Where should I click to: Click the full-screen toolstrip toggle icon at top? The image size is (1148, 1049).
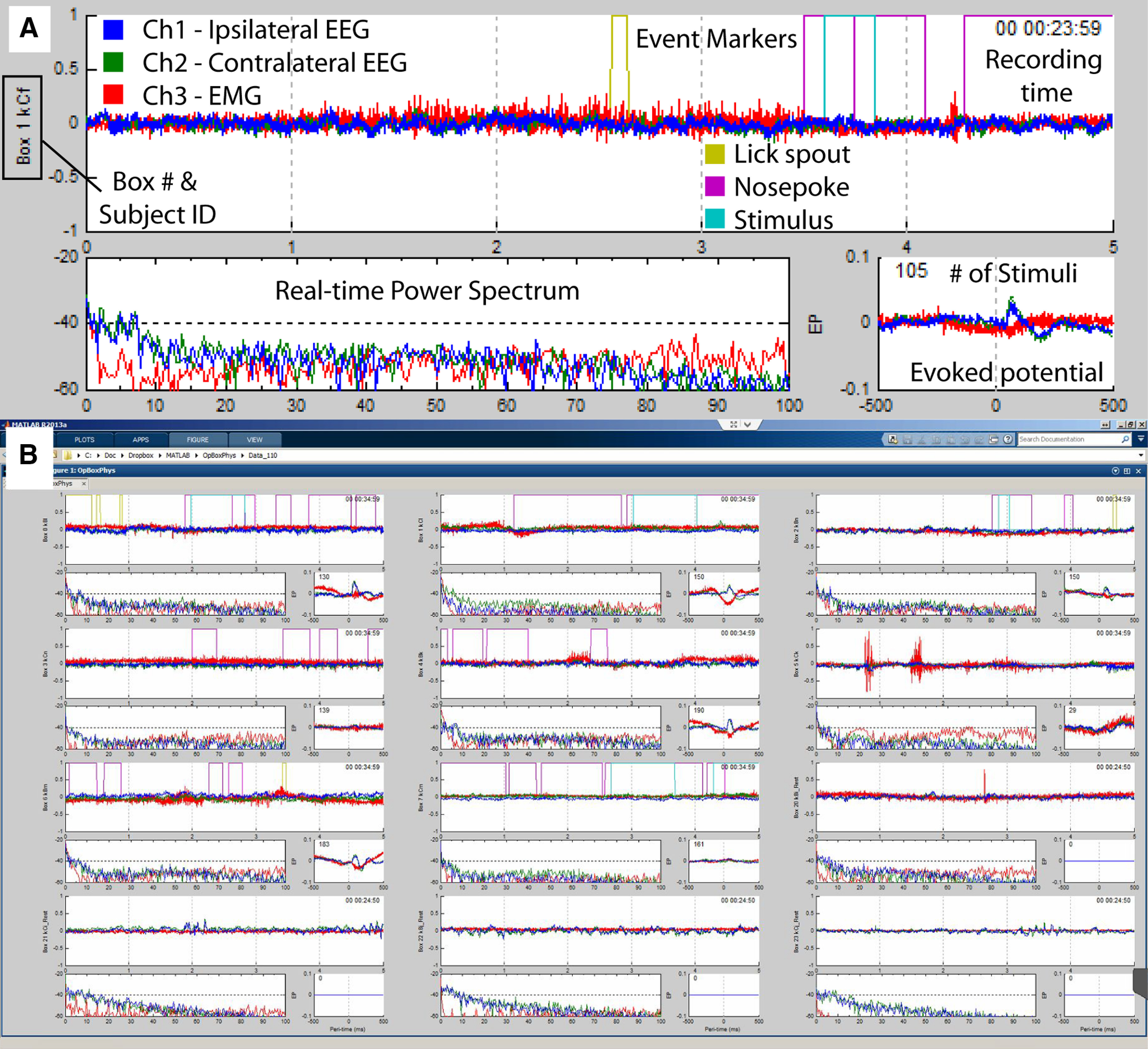[x=734, y=424]
